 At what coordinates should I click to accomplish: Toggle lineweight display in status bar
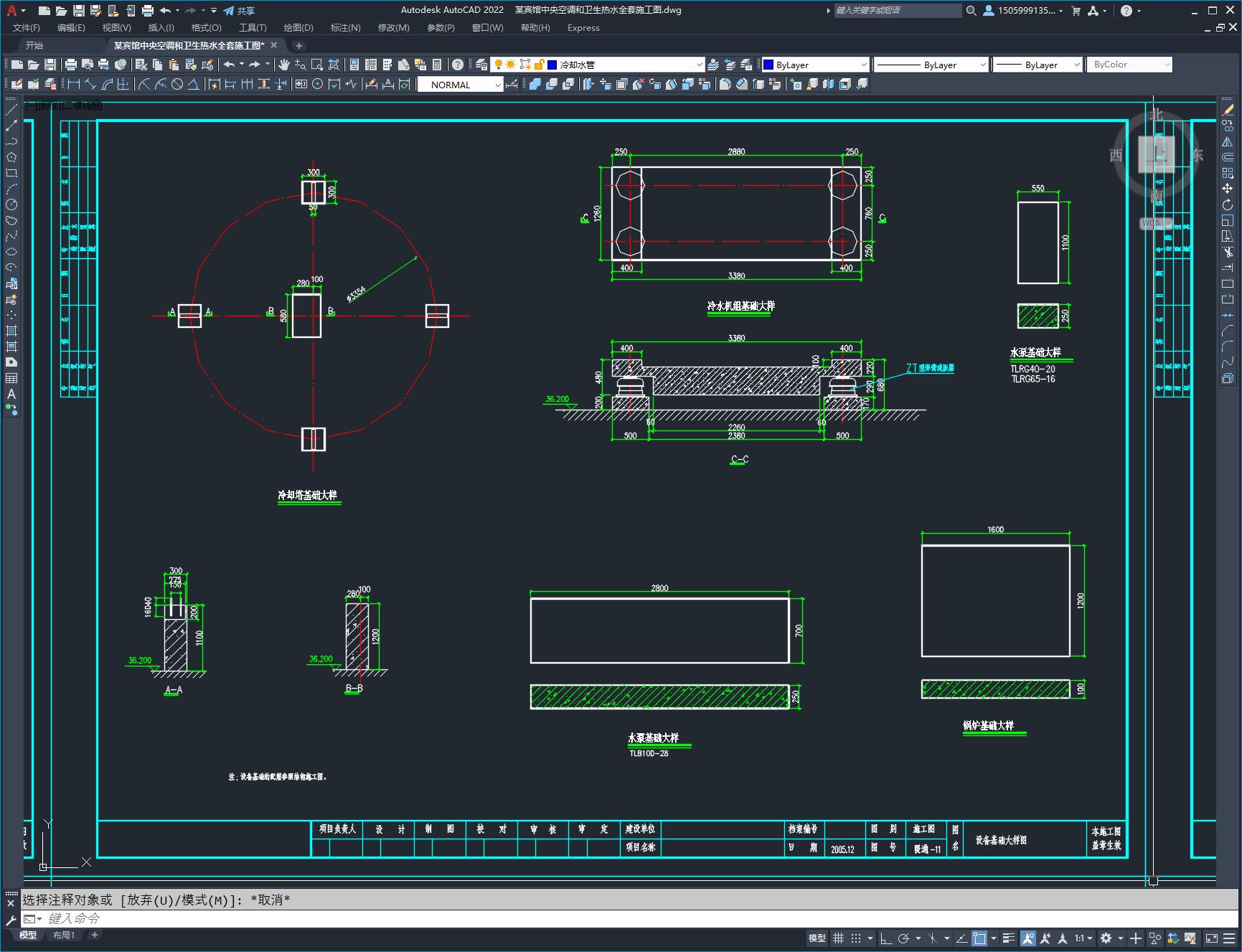pos(1009,938)
